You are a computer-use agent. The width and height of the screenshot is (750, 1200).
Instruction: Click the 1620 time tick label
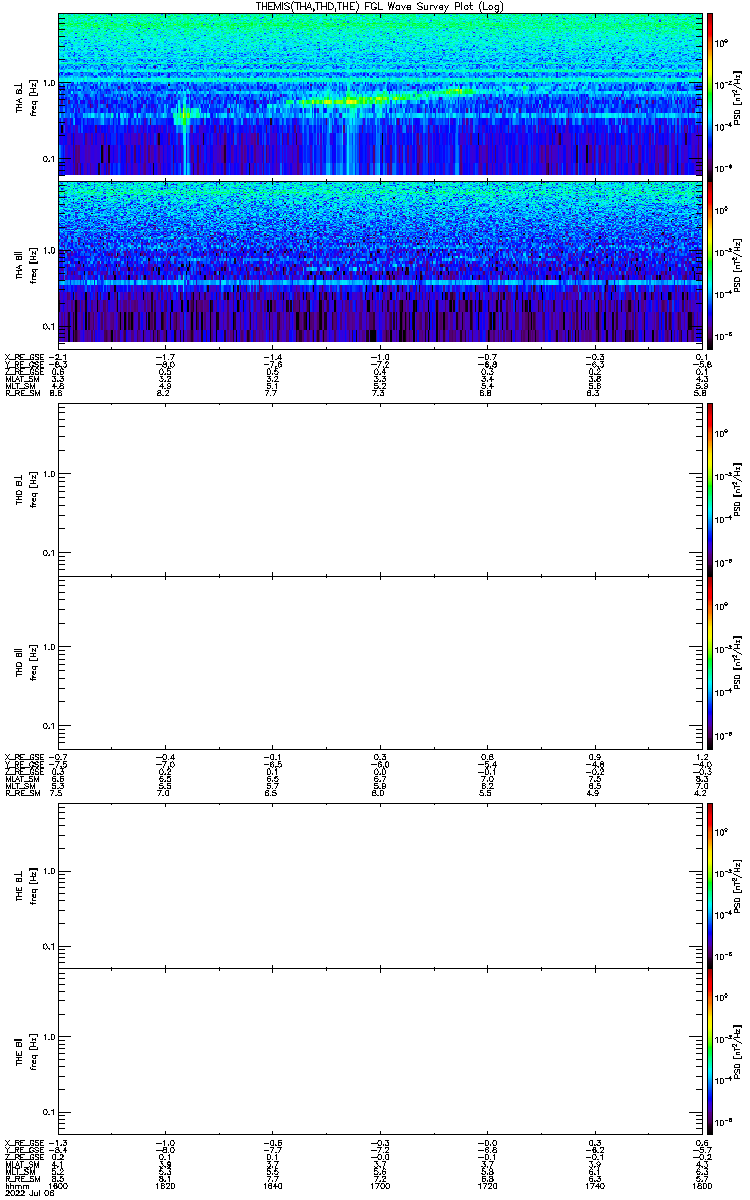click(x=165, y=1186)
